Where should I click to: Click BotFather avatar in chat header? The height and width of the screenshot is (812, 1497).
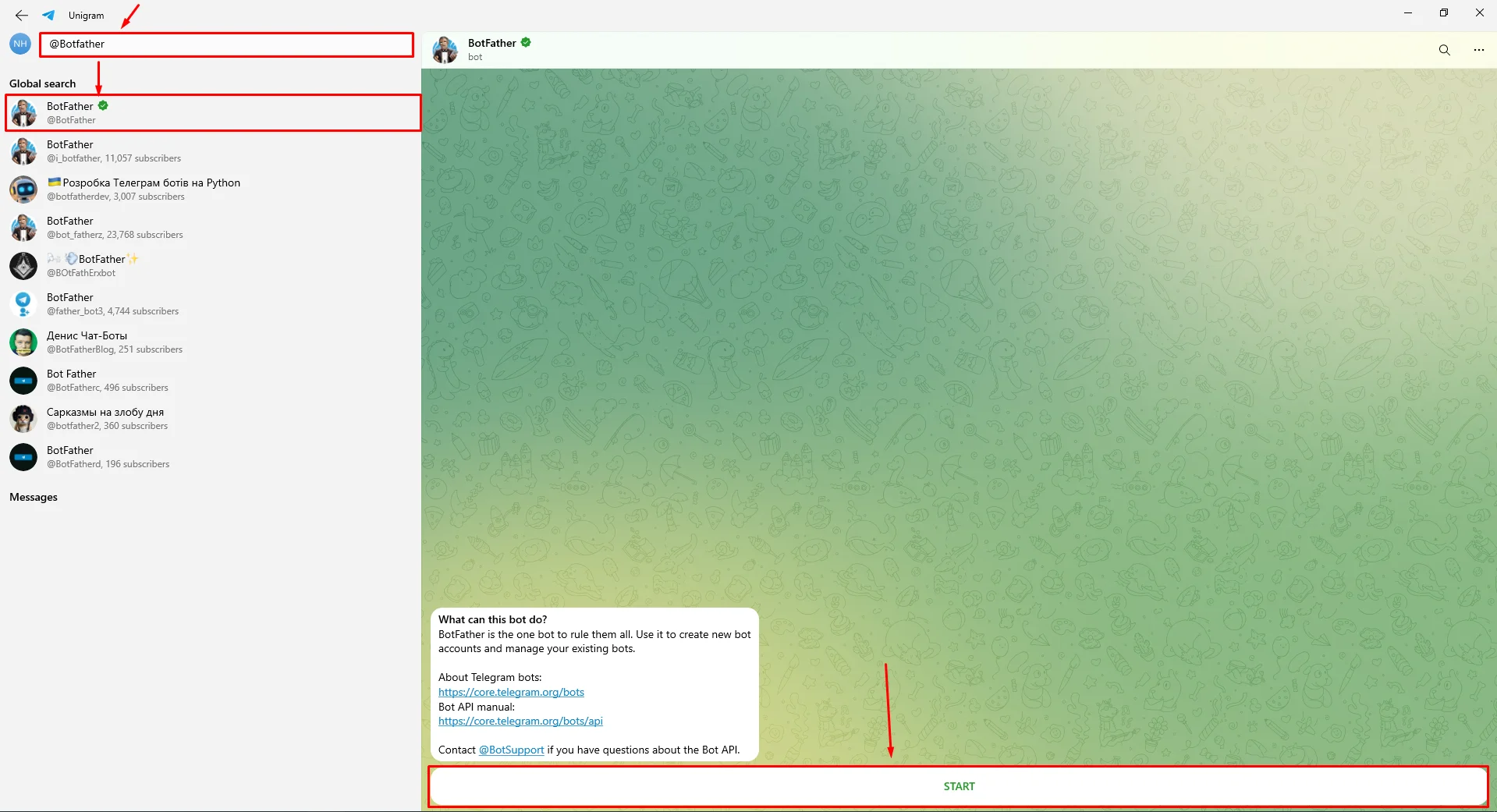(445, 50)
